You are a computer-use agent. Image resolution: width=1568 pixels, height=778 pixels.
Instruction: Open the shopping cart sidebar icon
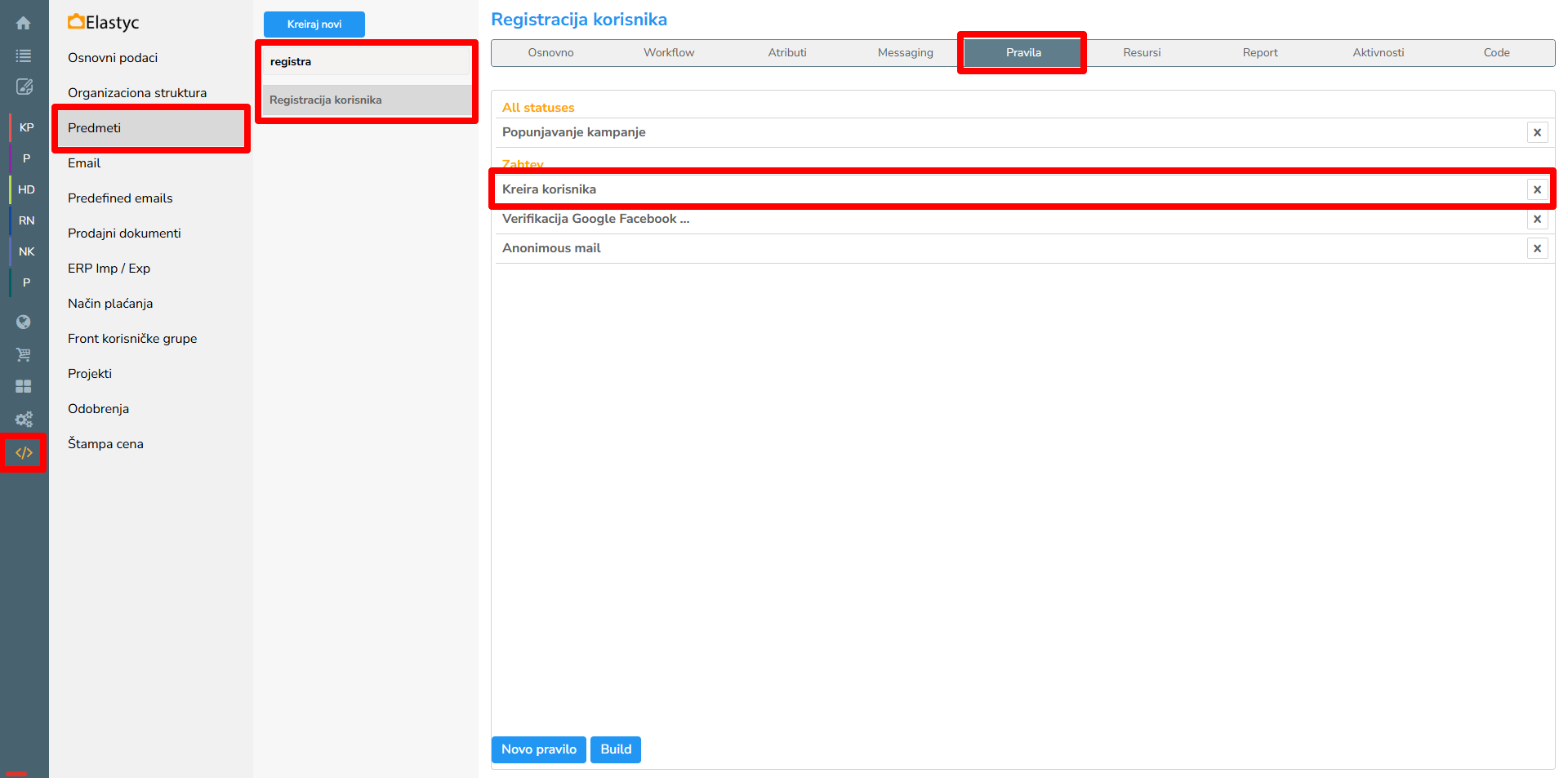(x=24, y=354)
